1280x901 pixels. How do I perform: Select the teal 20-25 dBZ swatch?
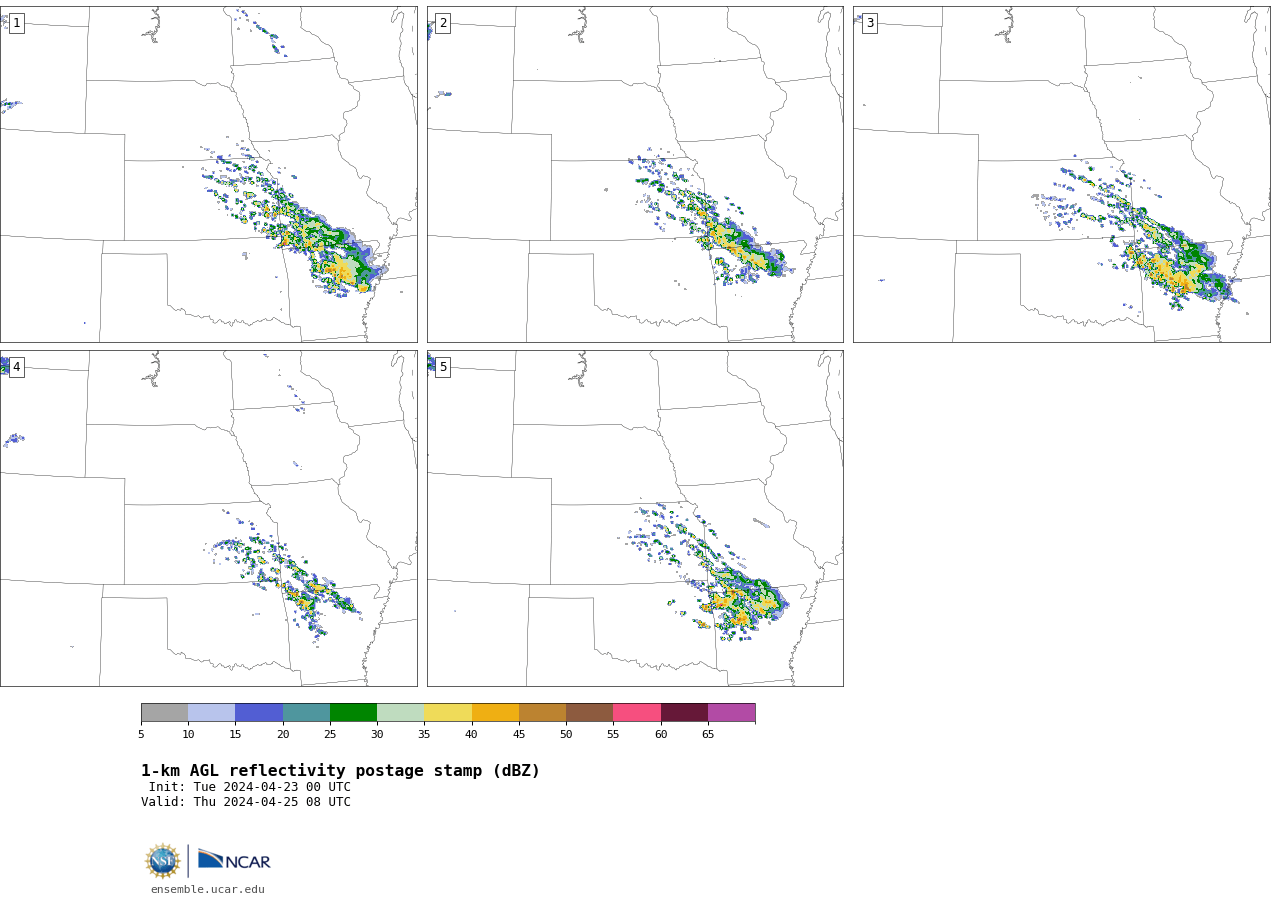tap(306, 713)
